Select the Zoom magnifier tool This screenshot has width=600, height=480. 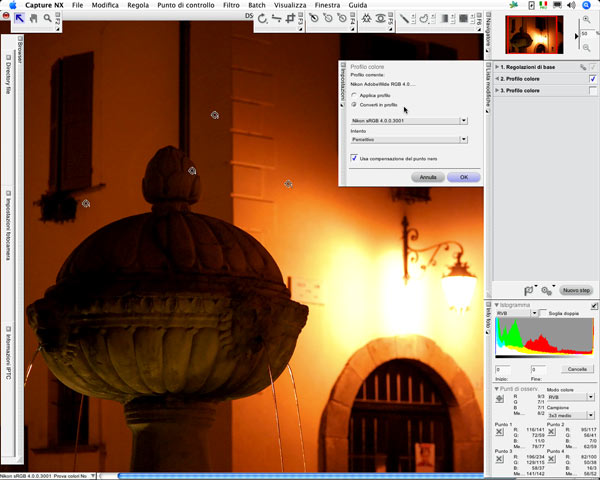47,18
